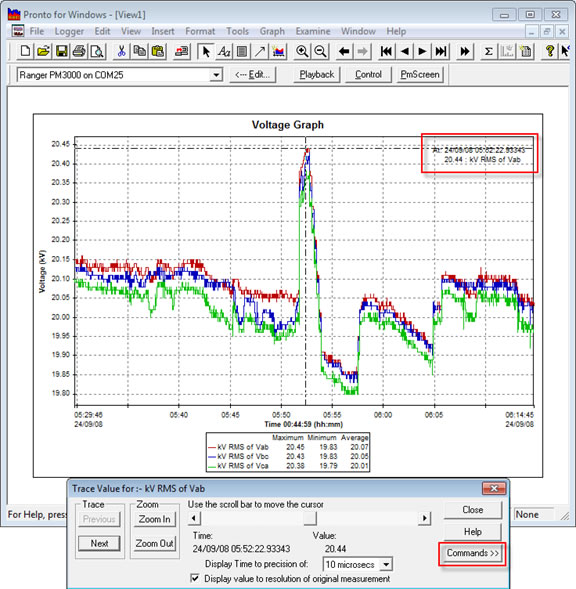Click the kV RMS of Vab legend entry
This screenshot has height=589, width=576.
point(238,447)
